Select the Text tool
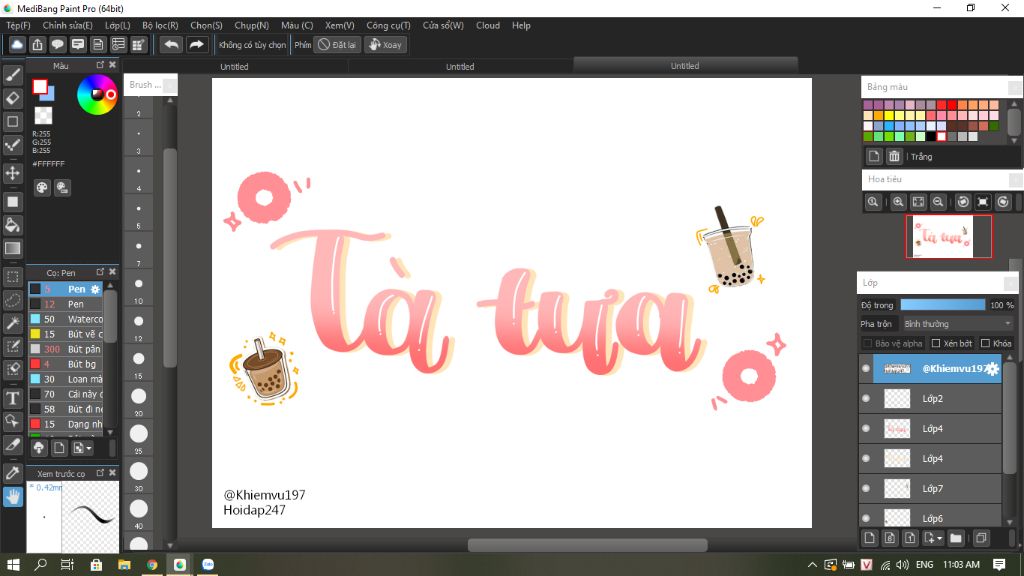This screenshot has width=1024, height=576. (x=12, y=398)
